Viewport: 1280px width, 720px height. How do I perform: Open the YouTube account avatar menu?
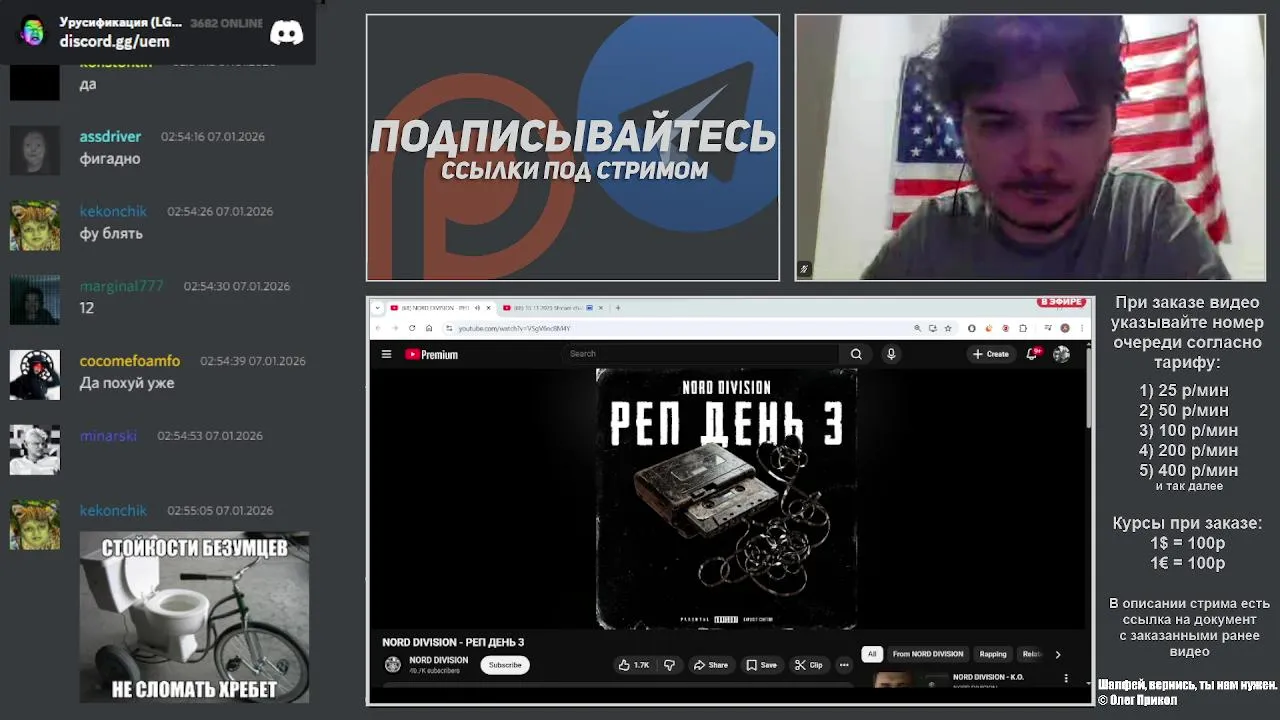[1061, 354]
